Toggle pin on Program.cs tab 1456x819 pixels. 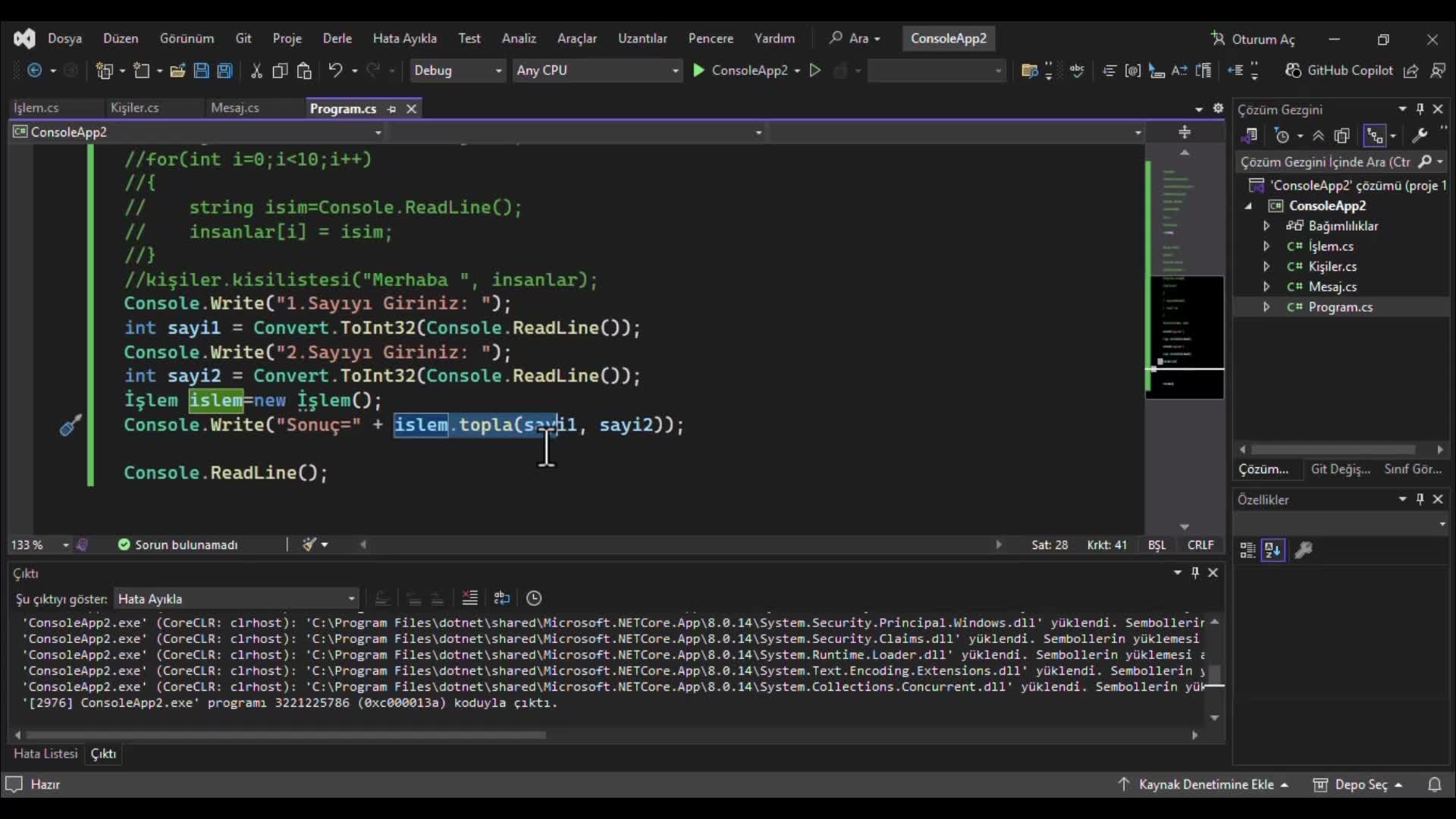point(391,109)
